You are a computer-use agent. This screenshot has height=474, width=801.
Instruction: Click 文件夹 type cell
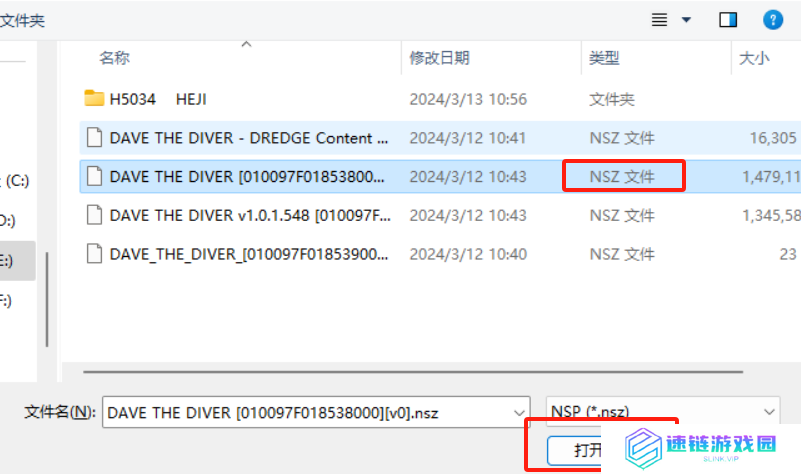611,99
